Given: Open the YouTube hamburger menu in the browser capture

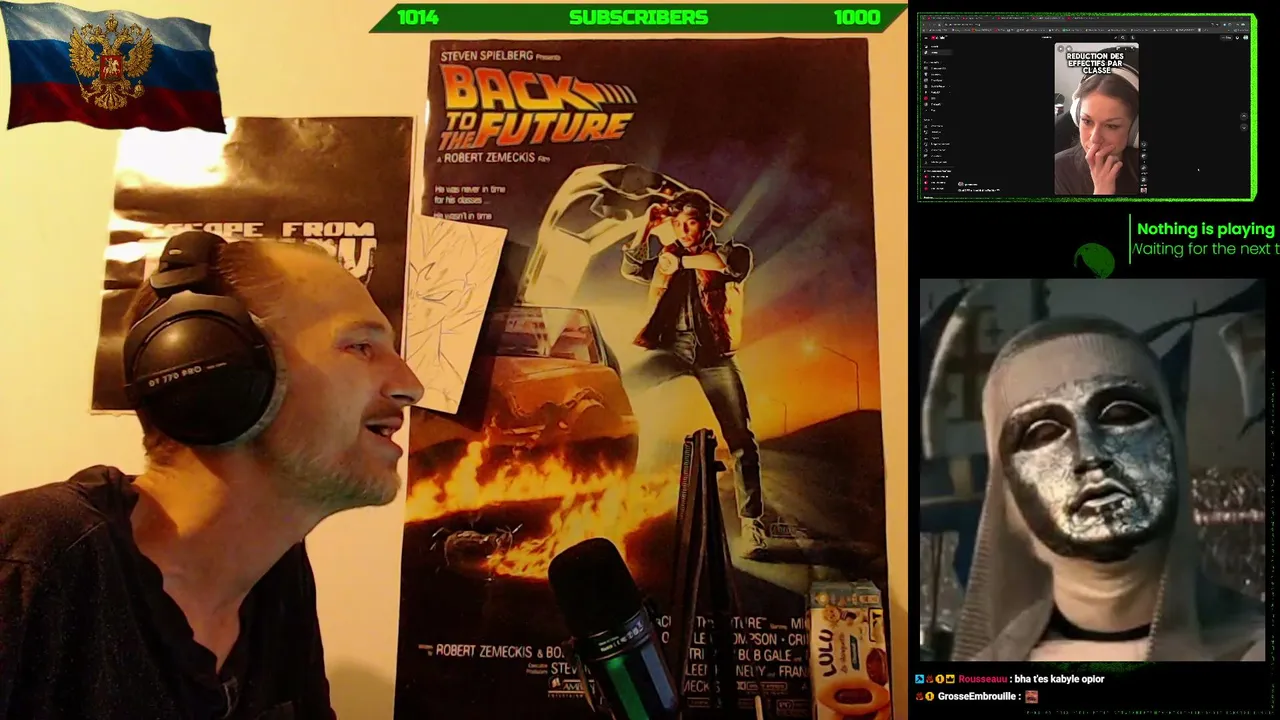Looking at the screenshot, I should [x=925, y=36].
